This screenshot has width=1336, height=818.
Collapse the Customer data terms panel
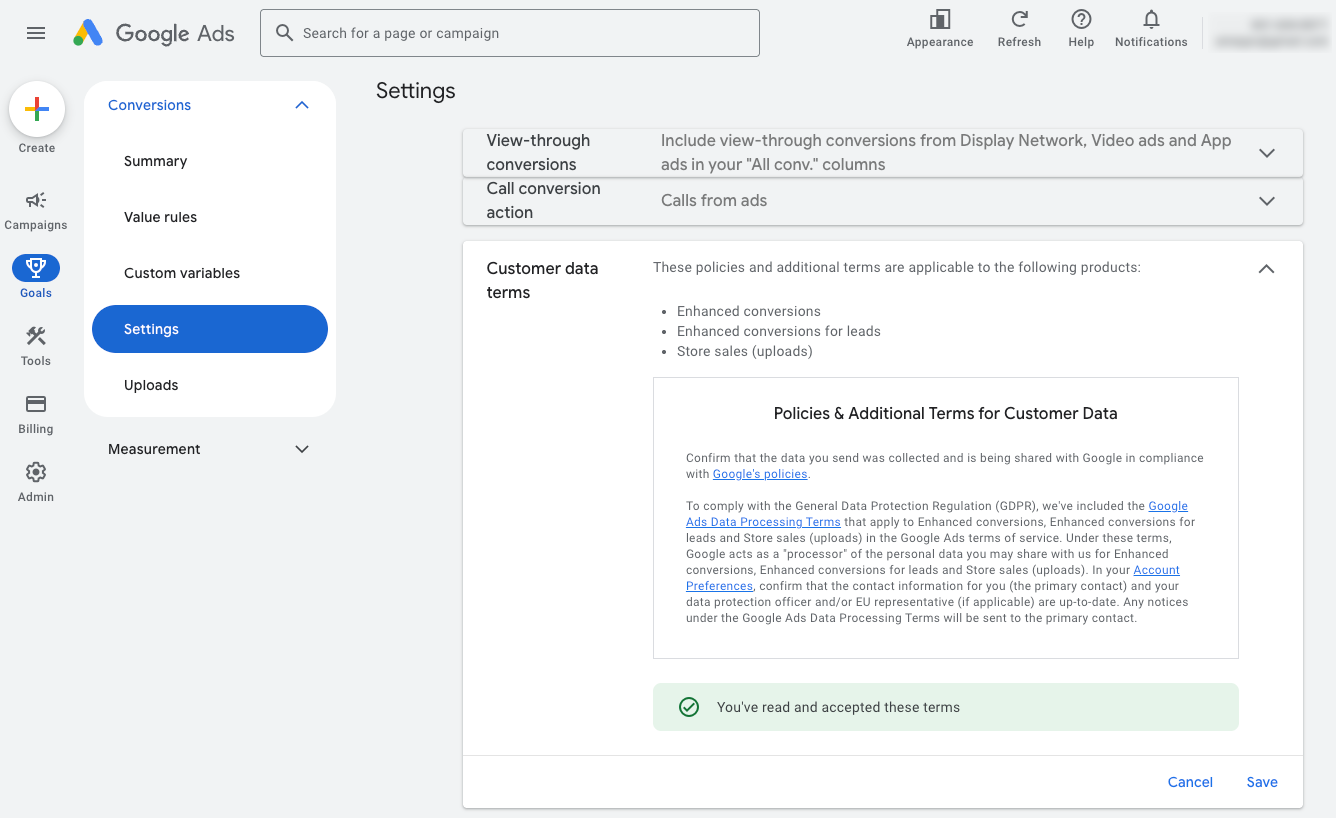pos(1266,269)
